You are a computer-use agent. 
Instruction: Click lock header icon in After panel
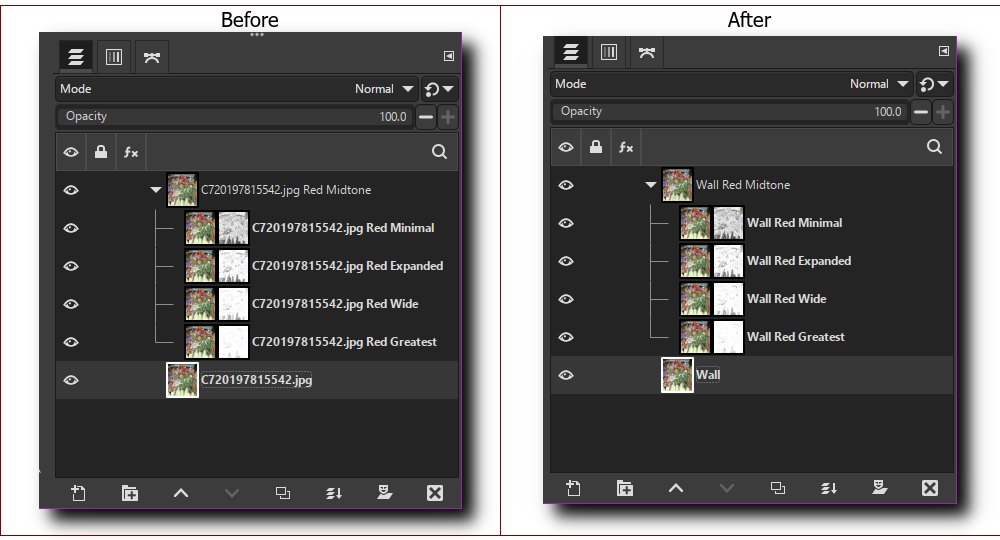point(596,147)
